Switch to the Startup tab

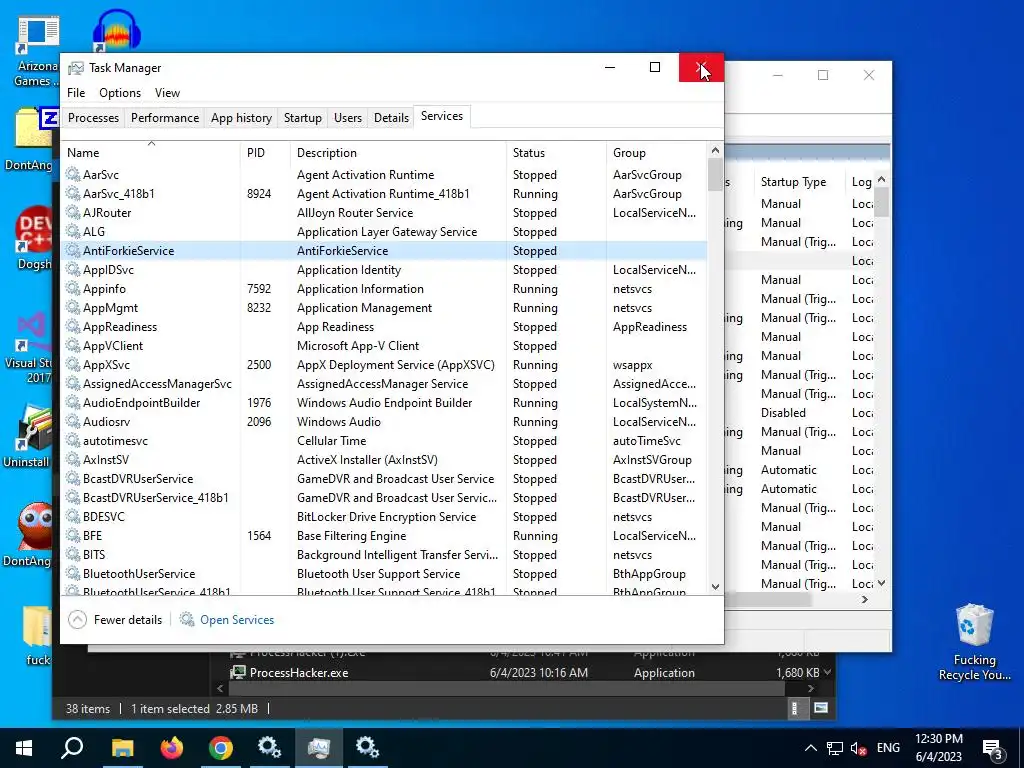[302, 118]
